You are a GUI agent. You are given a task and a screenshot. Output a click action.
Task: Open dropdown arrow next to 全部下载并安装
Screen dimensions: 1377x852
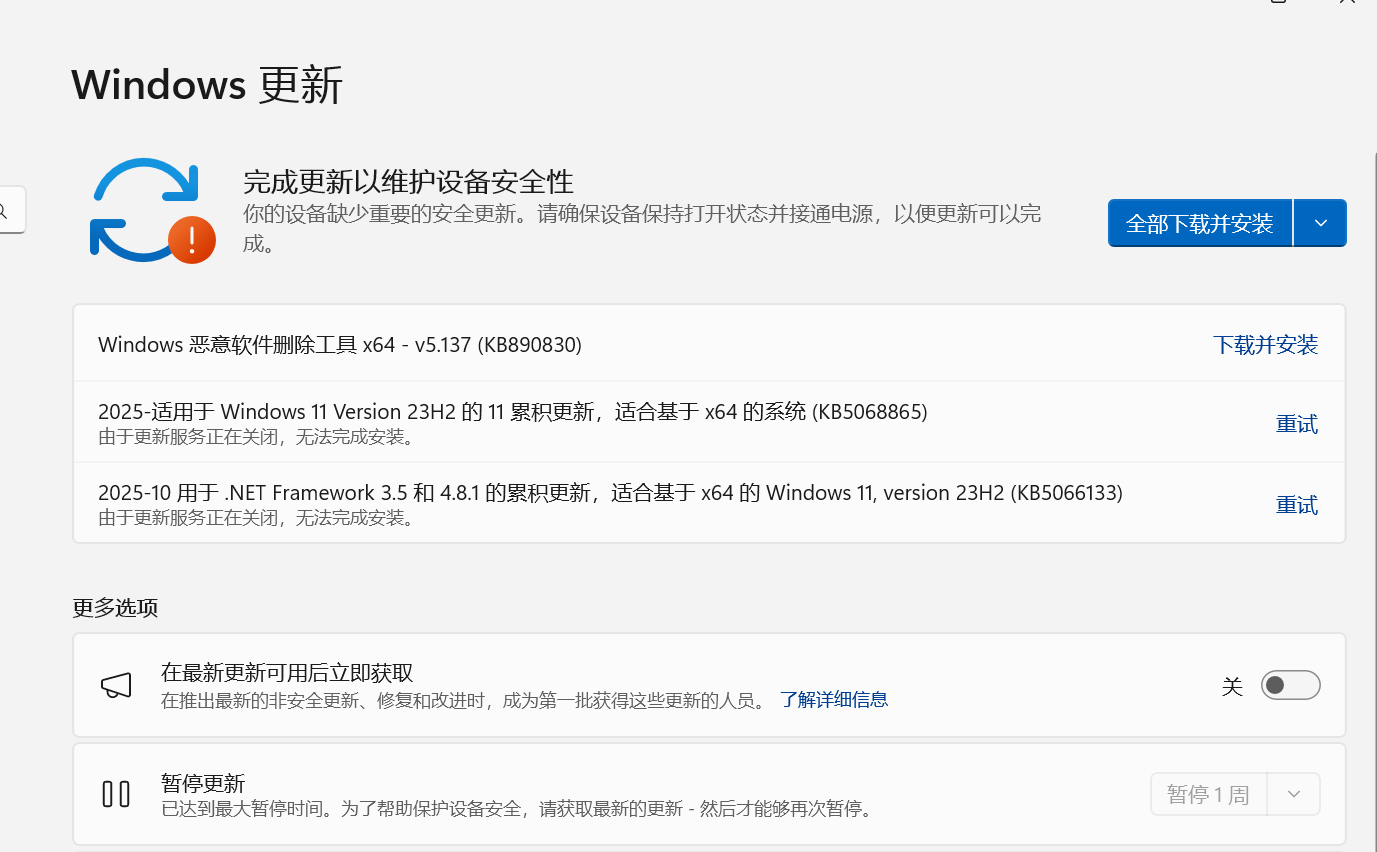tap(1321, 223)
